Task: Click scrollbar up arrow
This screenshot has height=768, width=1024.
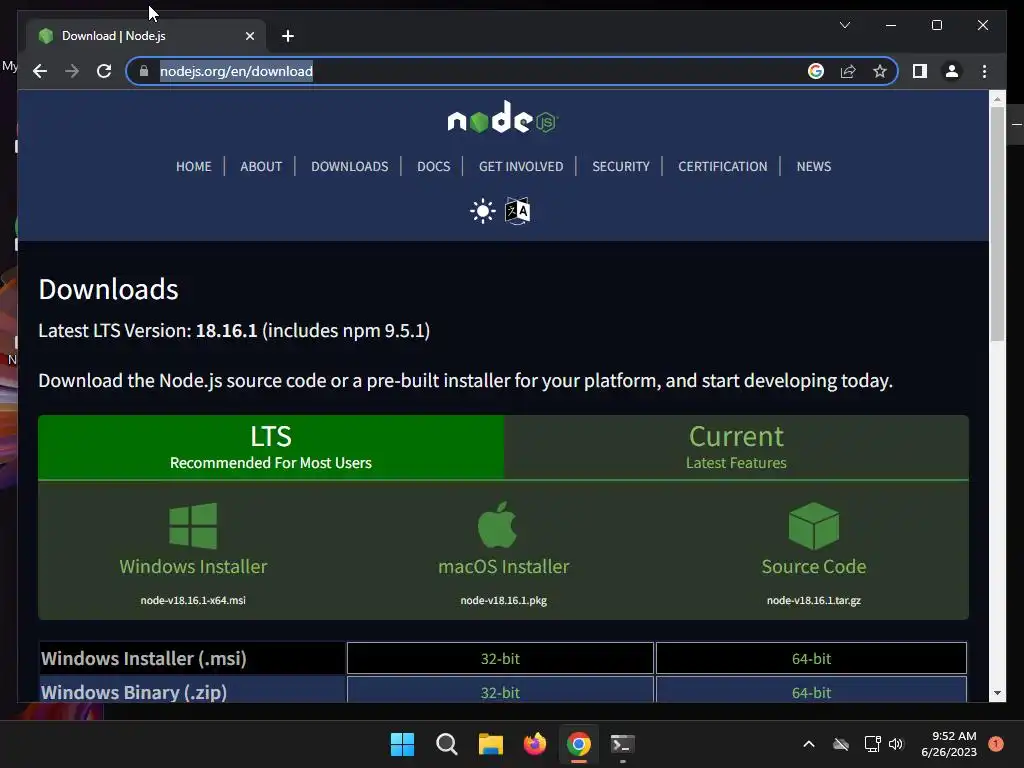Action: tap(997, 99)
